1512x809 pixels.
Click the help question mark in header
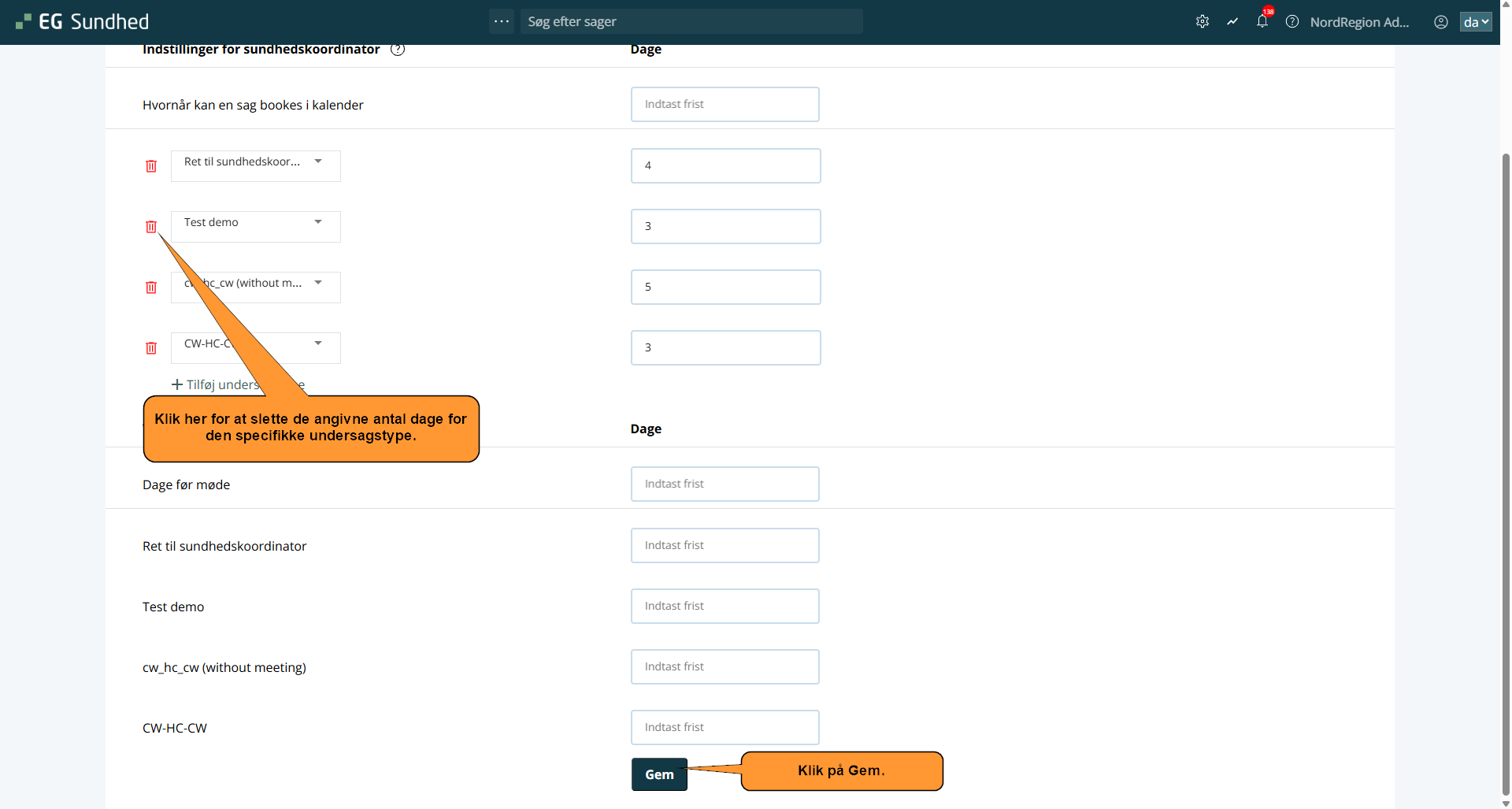tap(1292, 22)
